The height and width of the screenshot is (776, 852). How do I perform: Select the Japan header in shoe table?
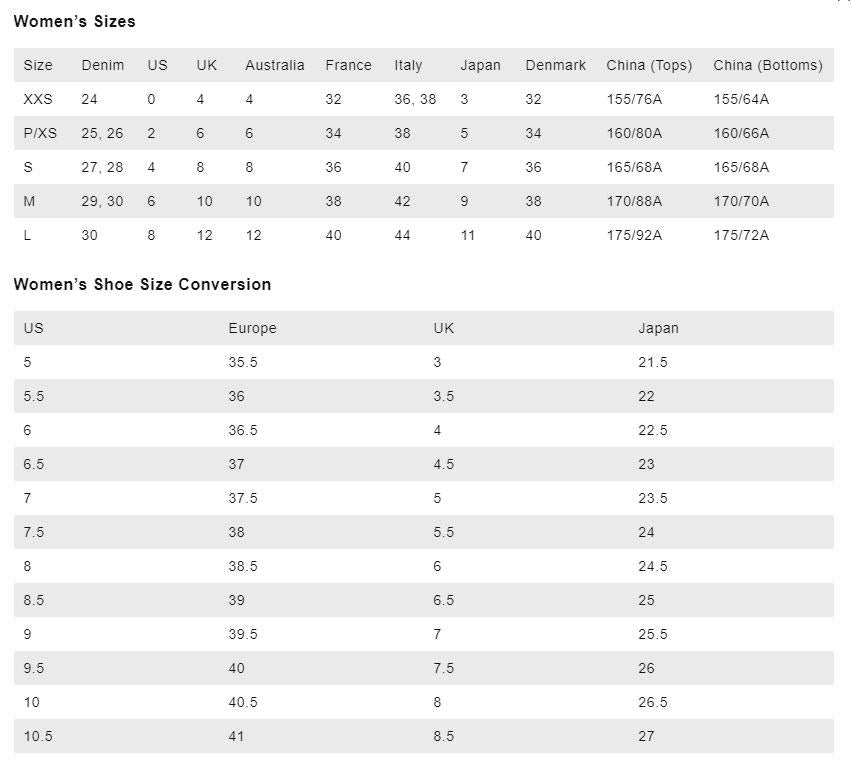point(658,328)
